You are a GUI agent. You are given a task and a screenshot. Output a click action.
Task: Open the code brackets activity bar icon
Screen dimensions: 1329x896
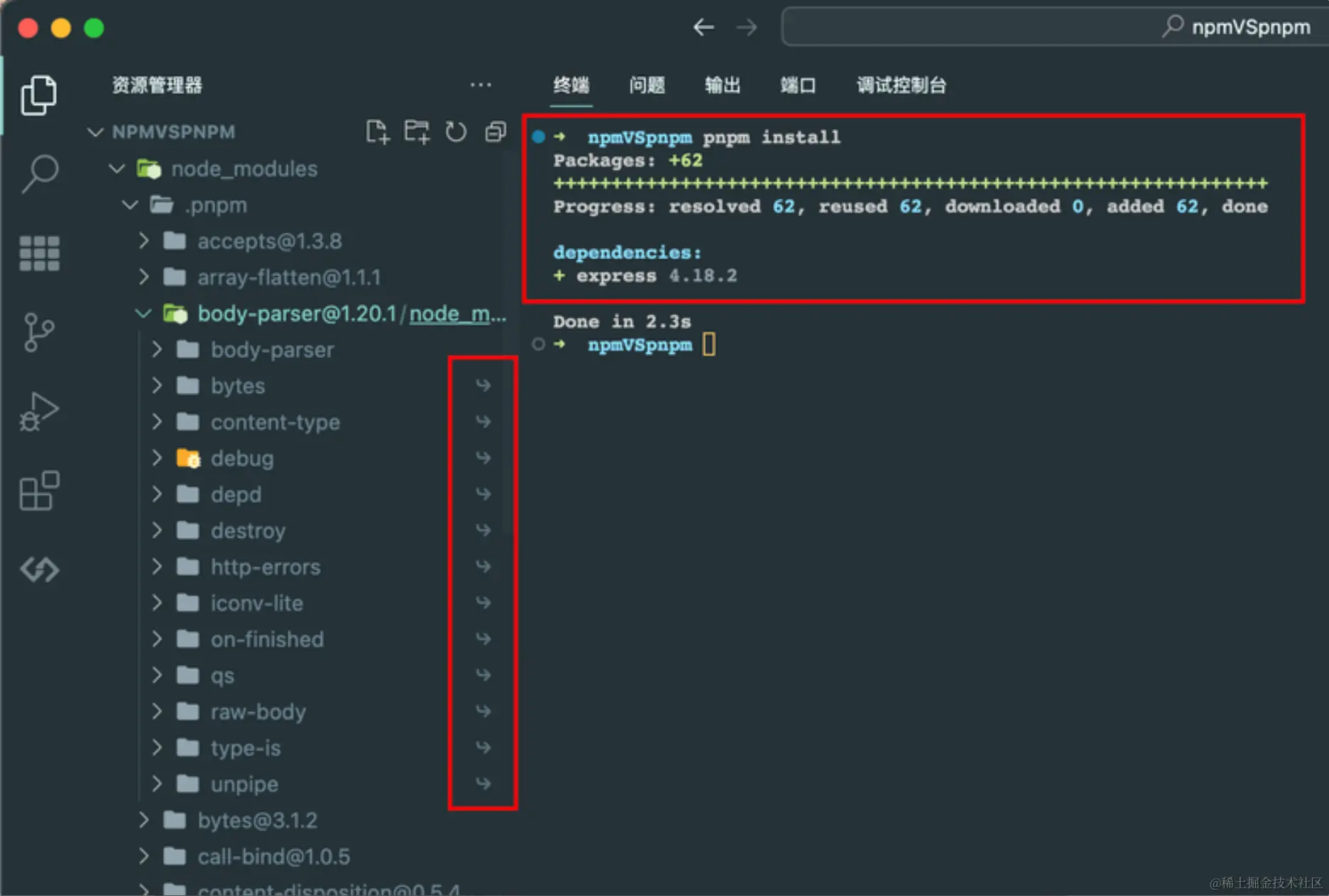tap(40, 569)
